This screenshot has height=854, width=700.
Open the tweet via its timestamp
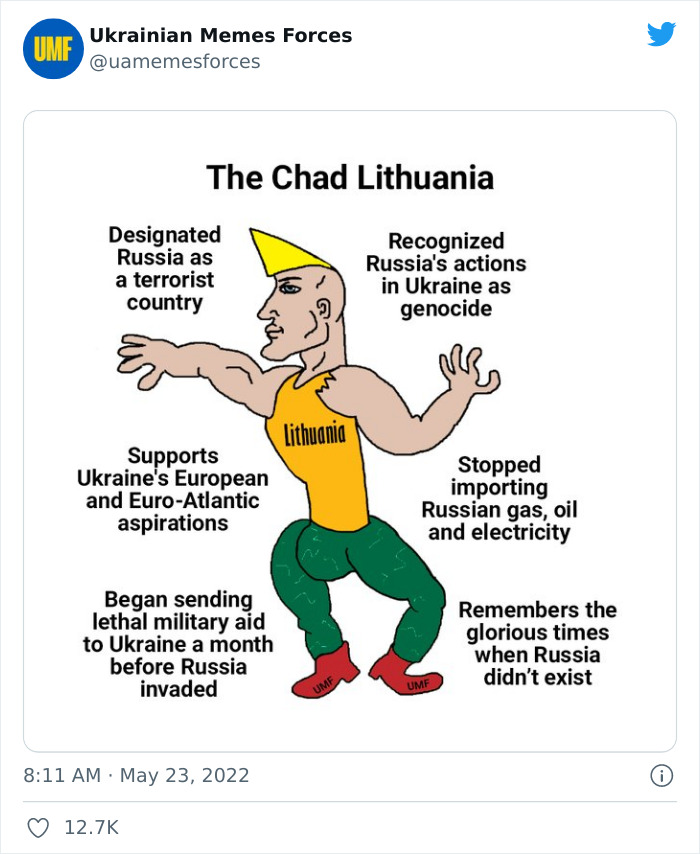[137, 775]
